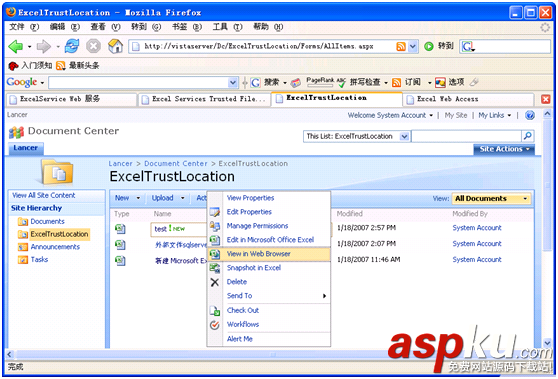Click Excel icon in 11:46 AM row
Screen dimensions: 558x379
pos(120,260)
